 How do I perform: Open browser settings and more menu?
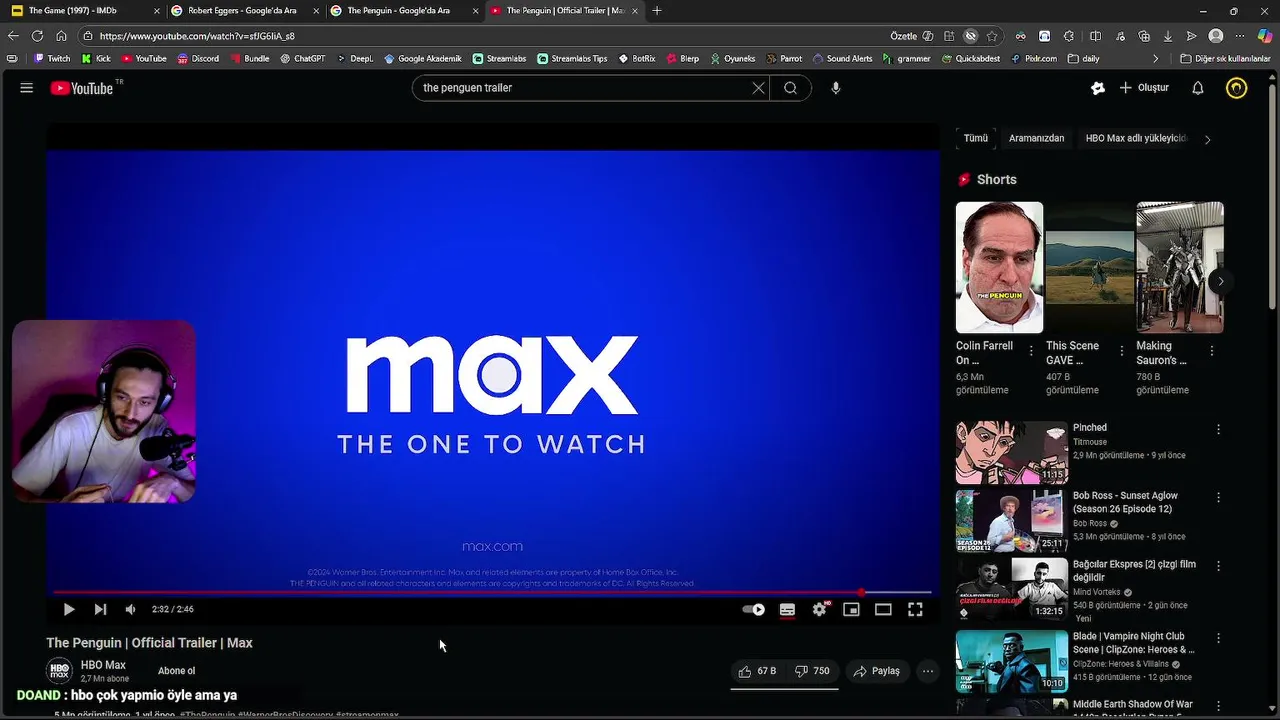pos(1241,36)
